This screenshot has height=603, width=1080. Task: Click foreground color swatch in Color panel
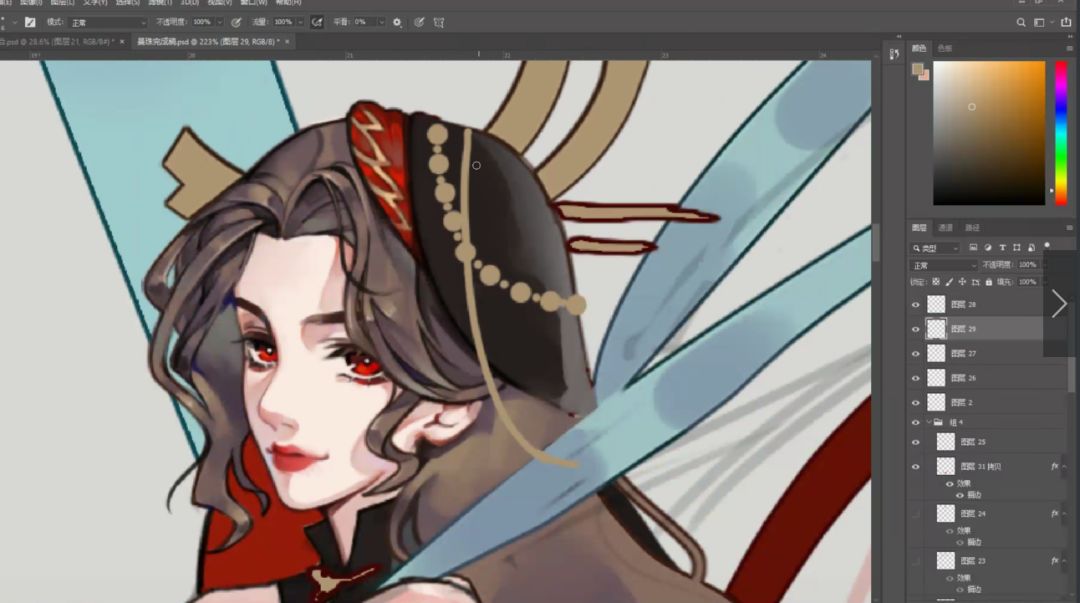click(917, 68)
